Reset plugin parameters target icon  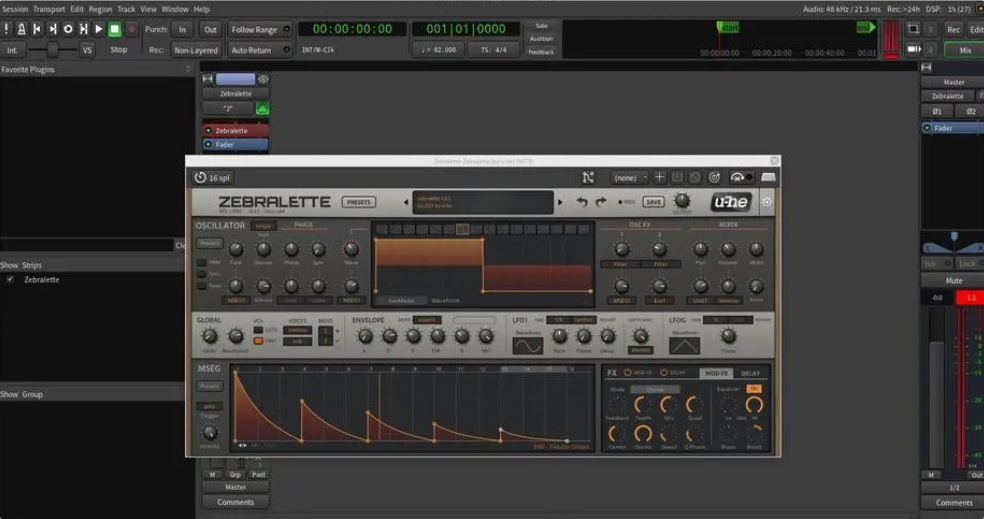[x=714, y=178]
